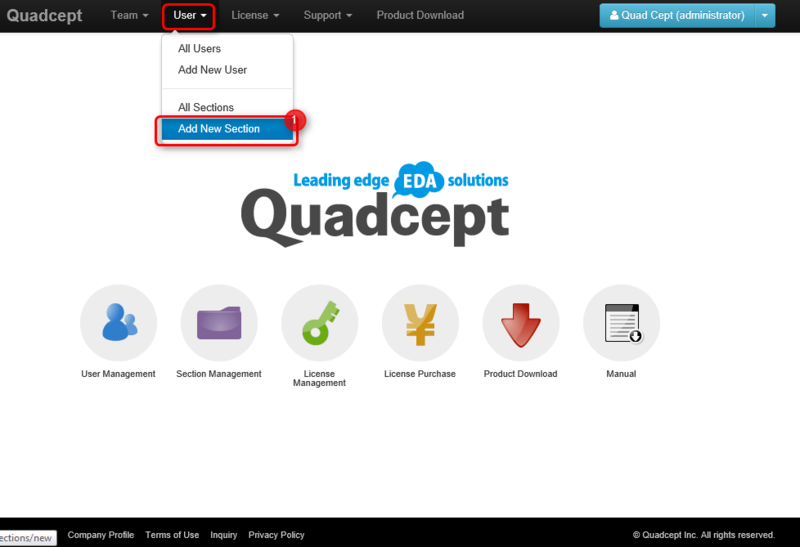Click the Quad Cept (administrator) account button

pos(677,15)
